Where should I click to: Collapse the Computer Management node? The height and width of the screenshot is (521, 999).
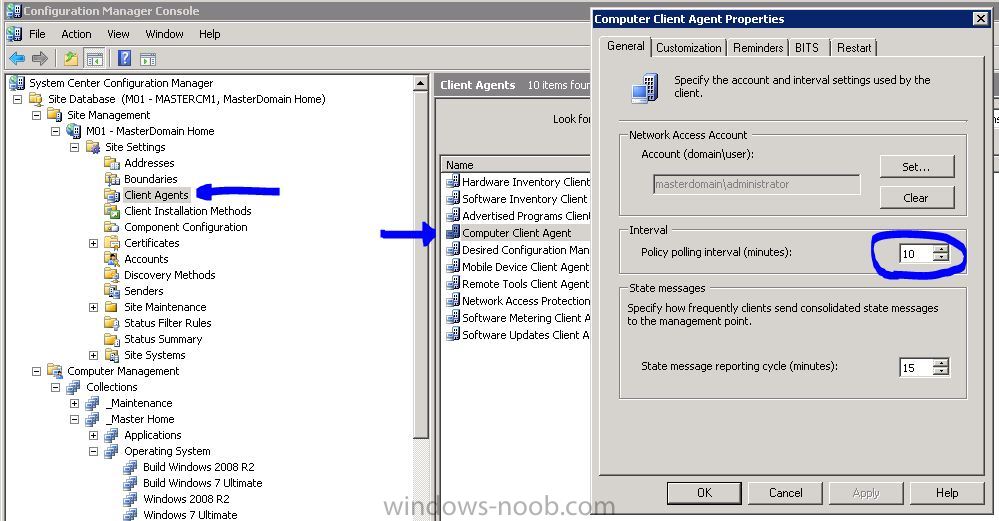coord(36,371)
